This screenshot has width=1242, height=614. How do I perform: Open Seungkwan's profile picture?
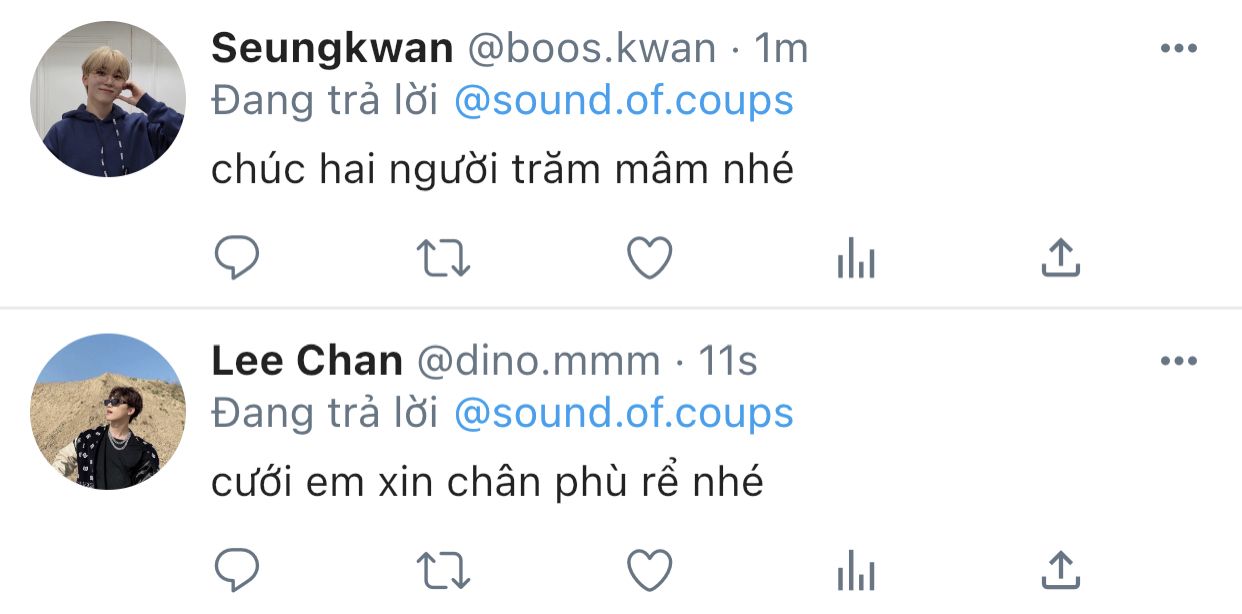pyautogui.click(x=108, y=99)
